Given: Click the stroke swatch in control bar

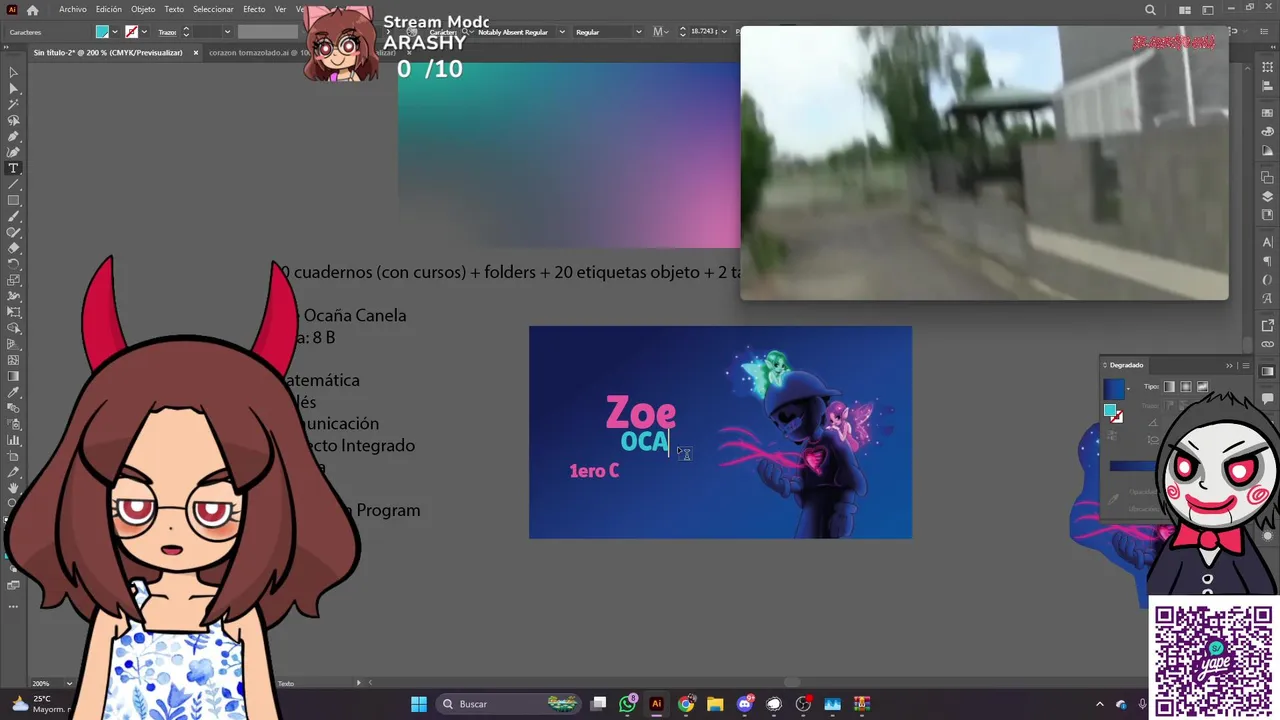Looking at the screenshot, I should click(x=131, y=32).
